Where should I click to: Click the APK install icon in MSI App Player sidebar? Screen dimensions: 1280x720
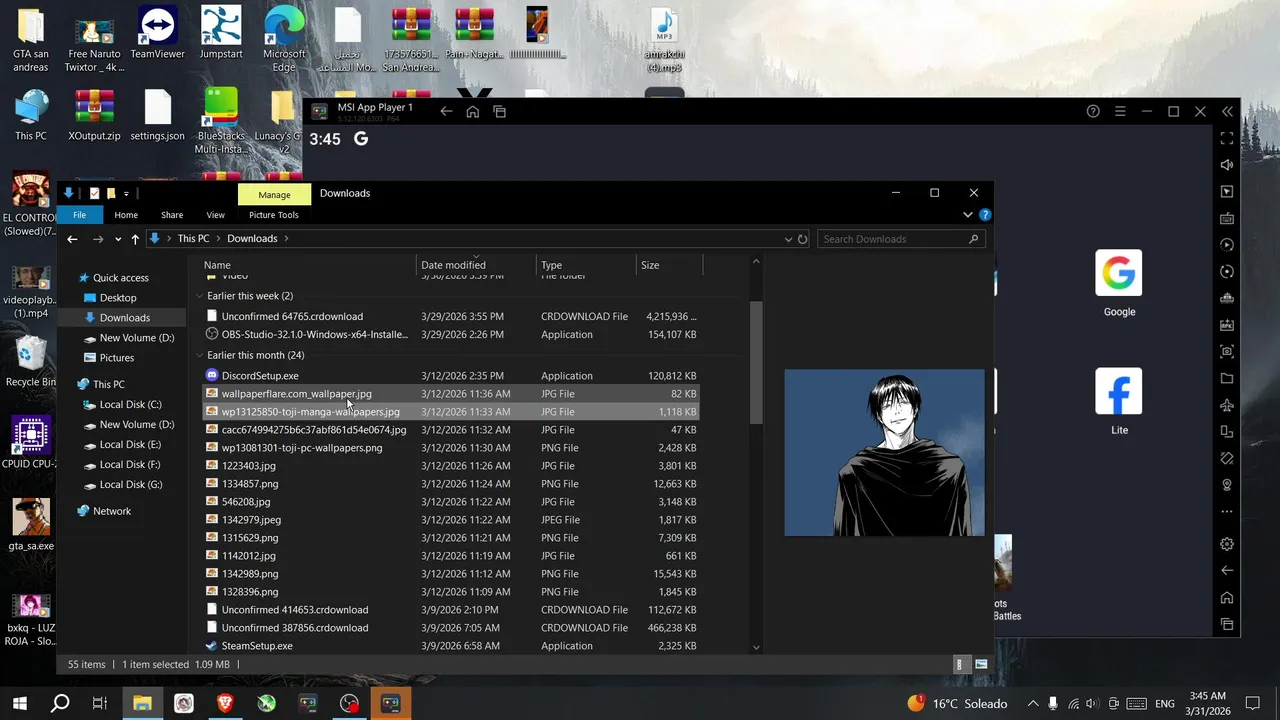point(1227,325)
